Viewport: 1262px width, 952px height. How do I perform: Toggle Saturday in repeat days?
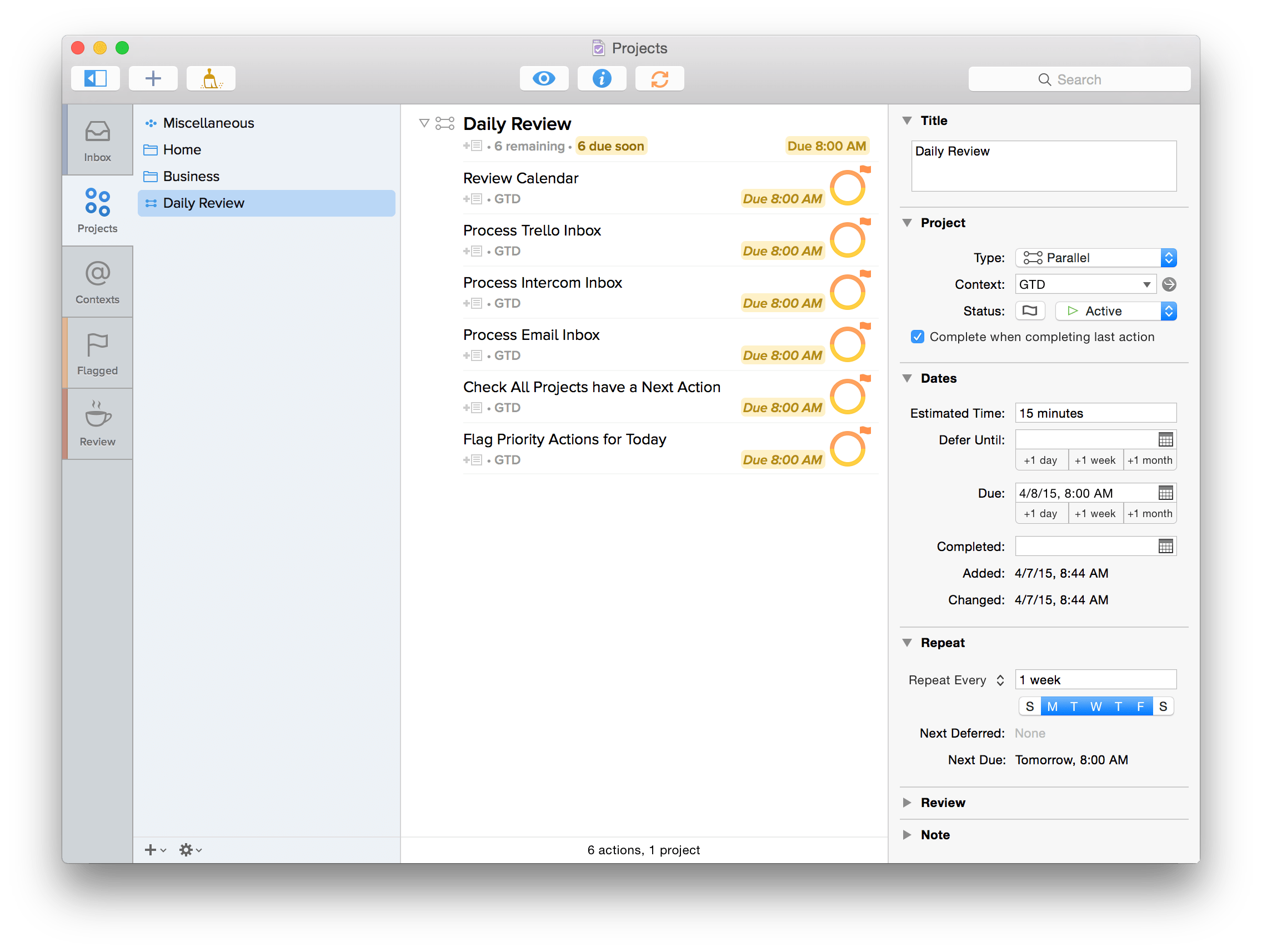coord(1163,707)
